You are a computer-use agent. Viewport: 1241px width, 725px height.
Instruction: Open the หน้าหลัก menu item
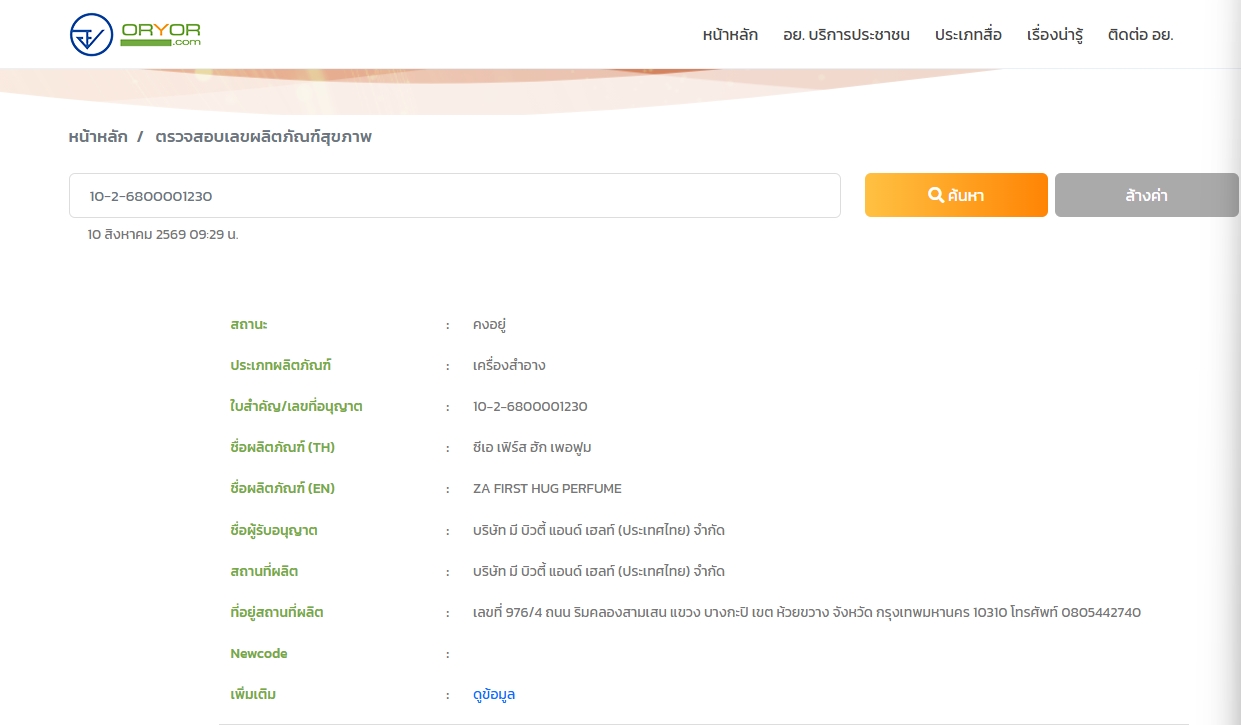pos(730,35)
